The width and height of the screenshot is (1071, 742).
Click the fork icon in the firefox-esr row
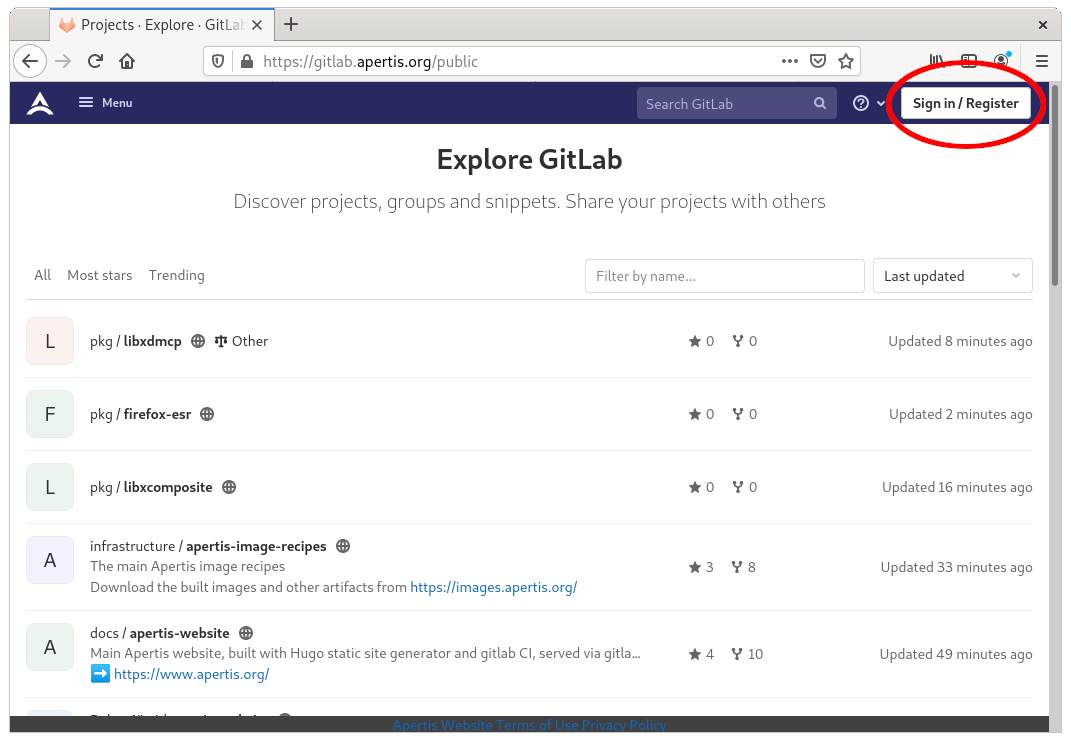[x=738, y=414]
